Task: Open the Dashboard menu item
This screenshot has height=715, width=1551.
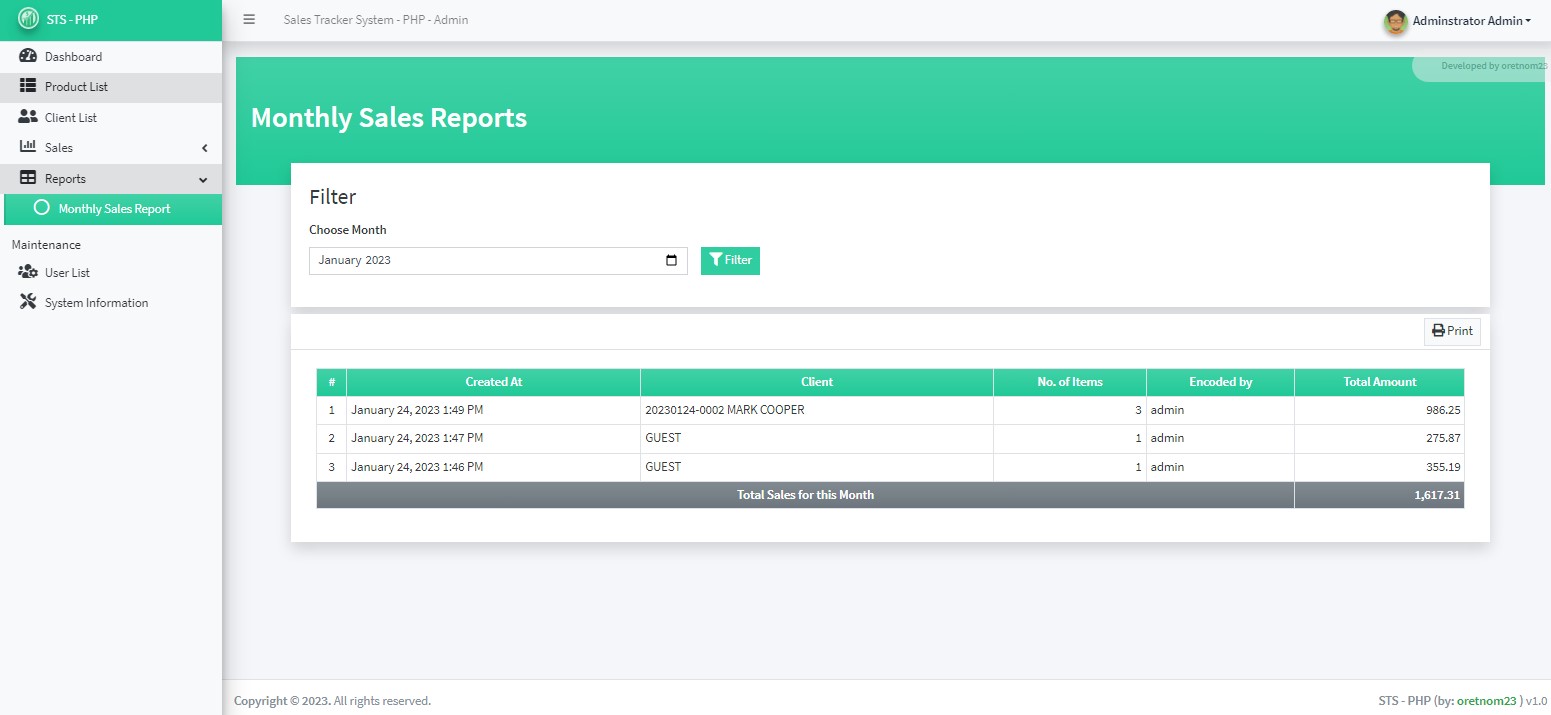Action: click(x=111, y=56)
